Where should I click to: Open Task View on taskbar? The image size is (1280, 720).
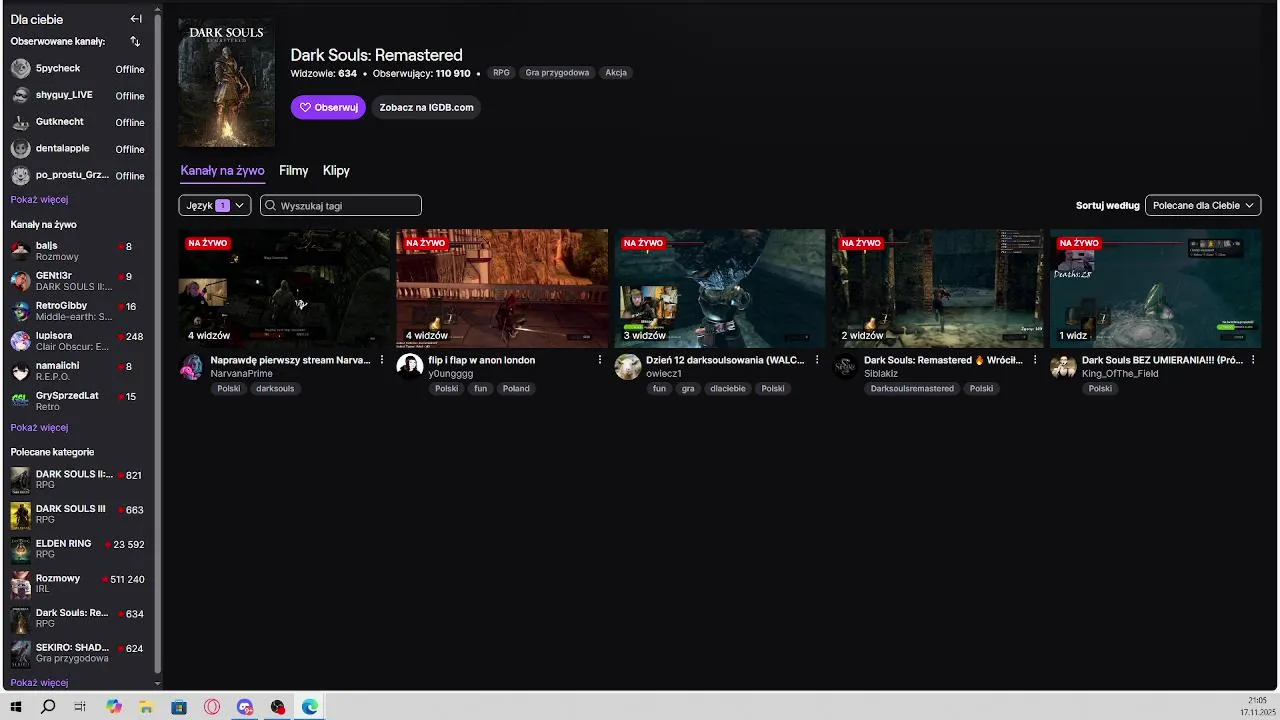81,707
